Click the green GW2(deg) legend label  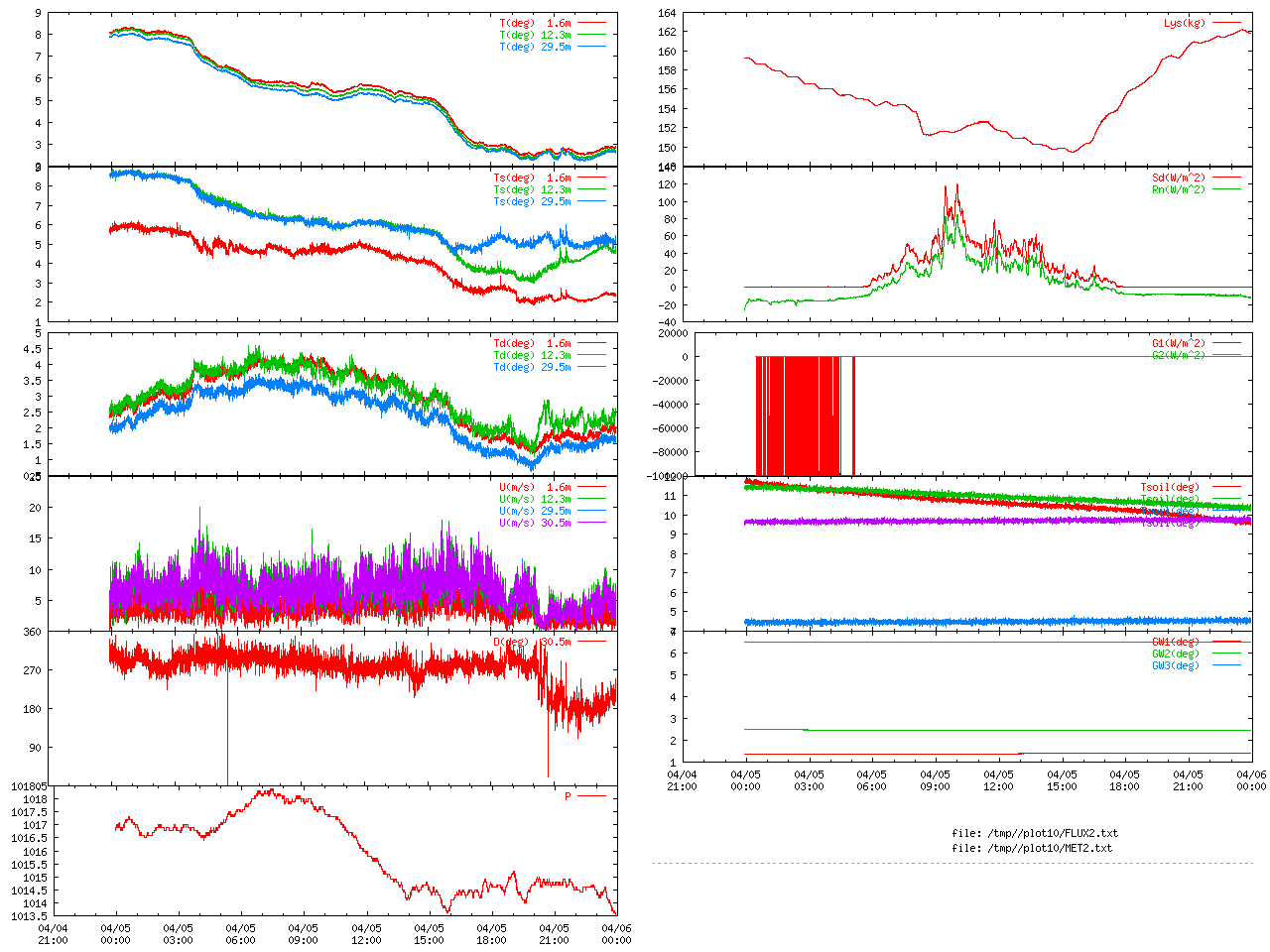(x=1176, y=654)
